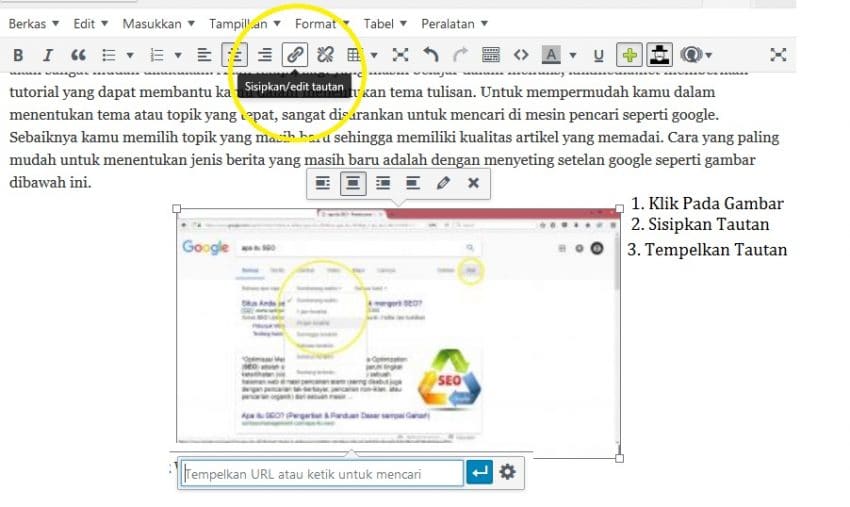Click the table icon
Screen dimensions: 850x507
click(x=354, y=55)
